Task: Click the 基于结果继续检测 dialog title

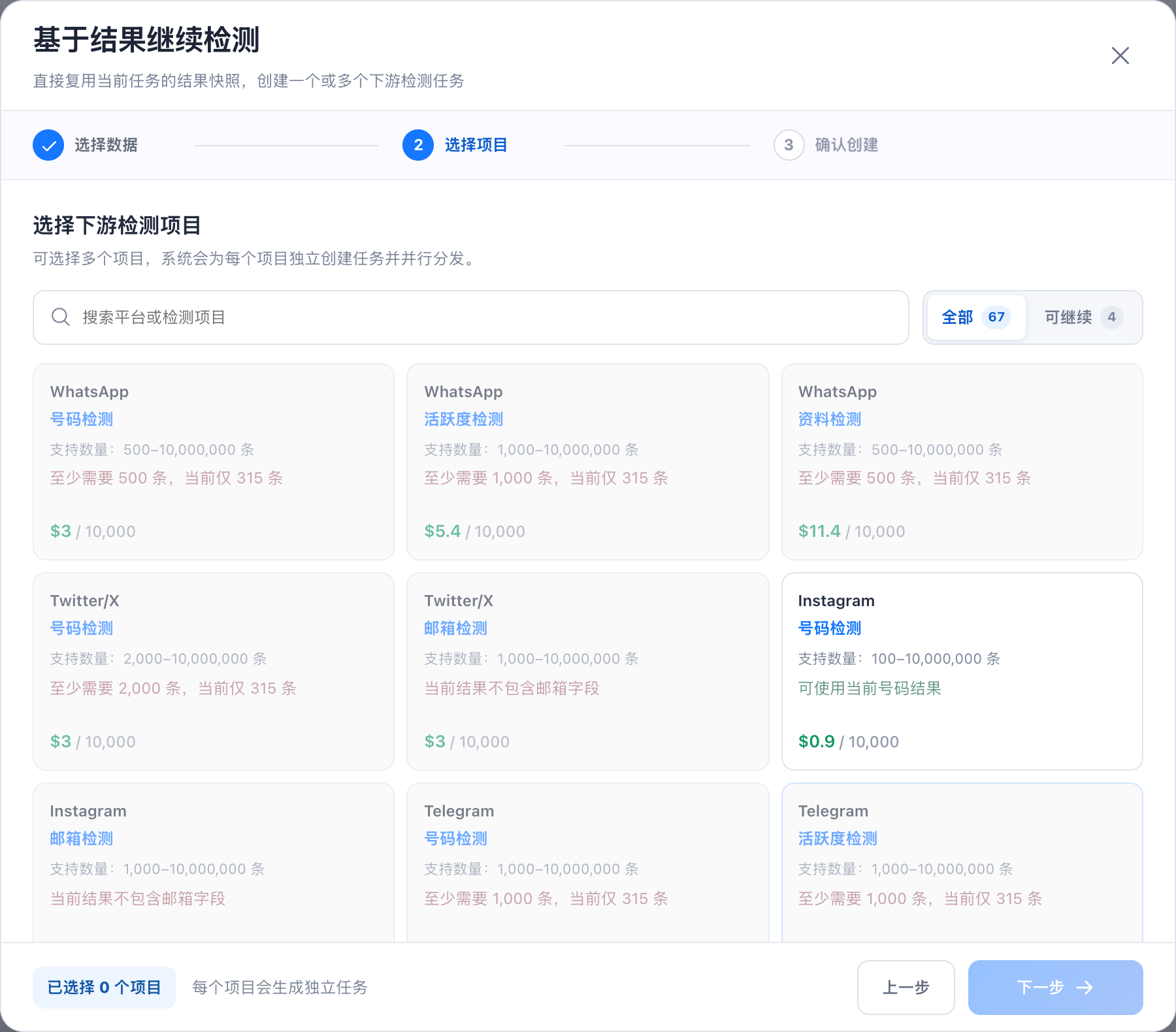Action: click(x=147, y=40)
